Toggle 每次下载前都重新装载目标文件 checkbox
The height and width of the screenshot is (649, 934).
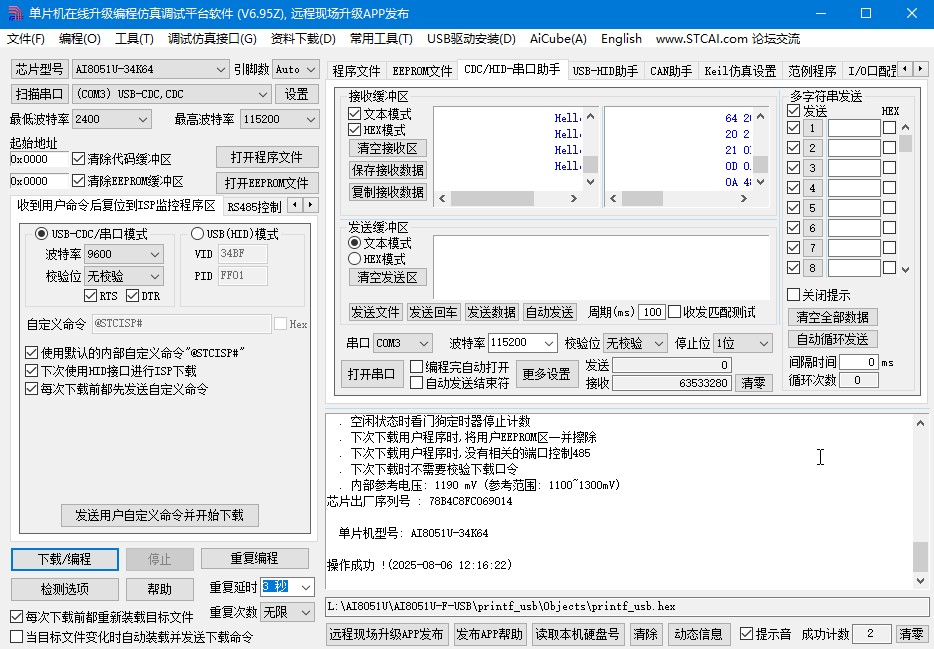[x=16, y=616]
